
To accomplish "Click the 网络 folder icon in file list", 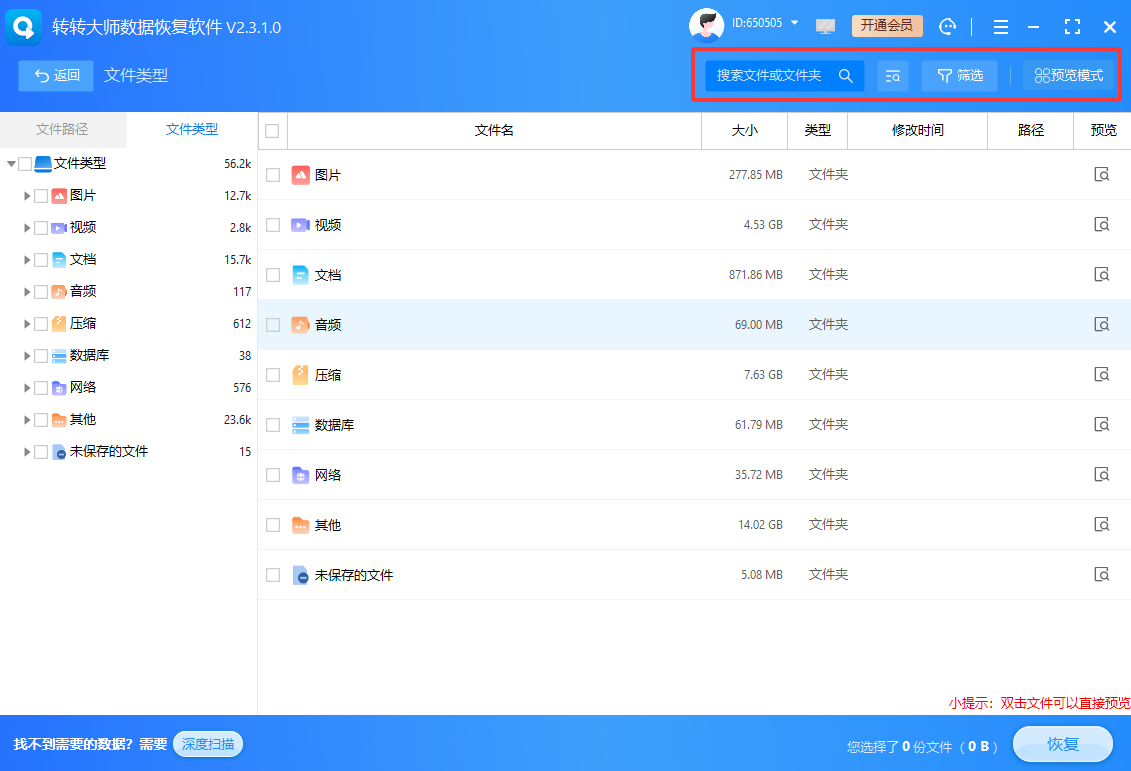I will pos(300,475).
